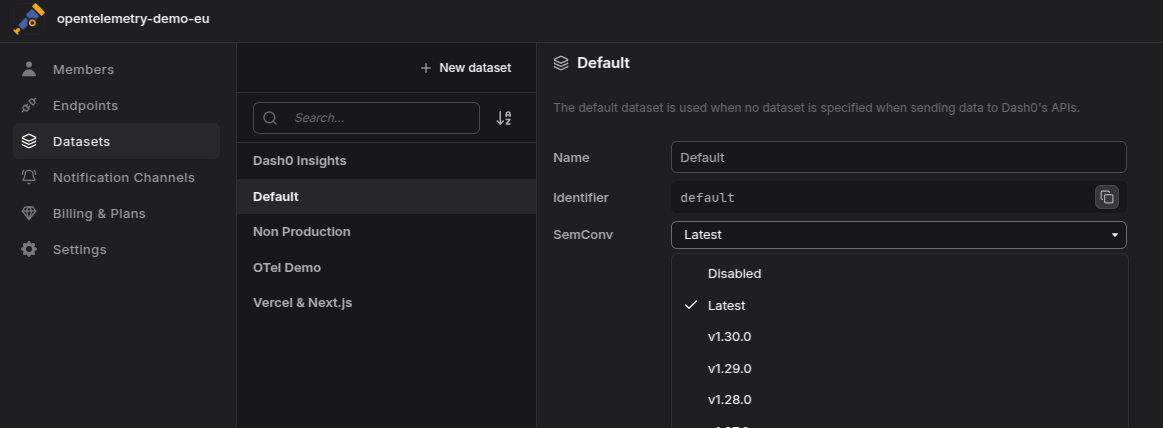Click the Members person icon

point(29,69)
